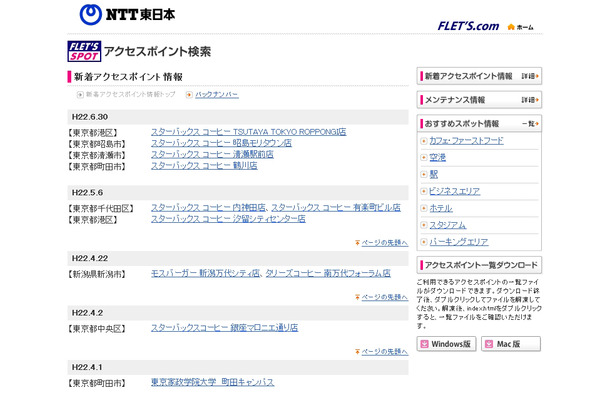Click bullet icon next to 駅

point(424,174)
